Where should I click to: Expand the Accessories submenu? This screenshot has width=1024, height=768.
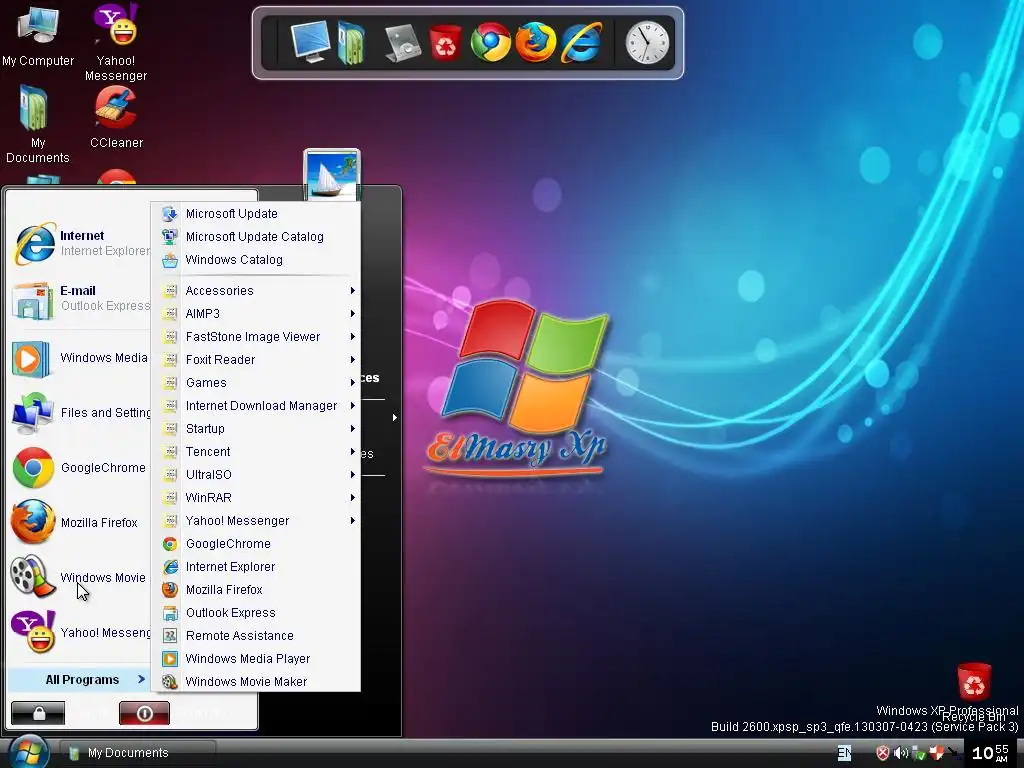click(x=256, y=291)
